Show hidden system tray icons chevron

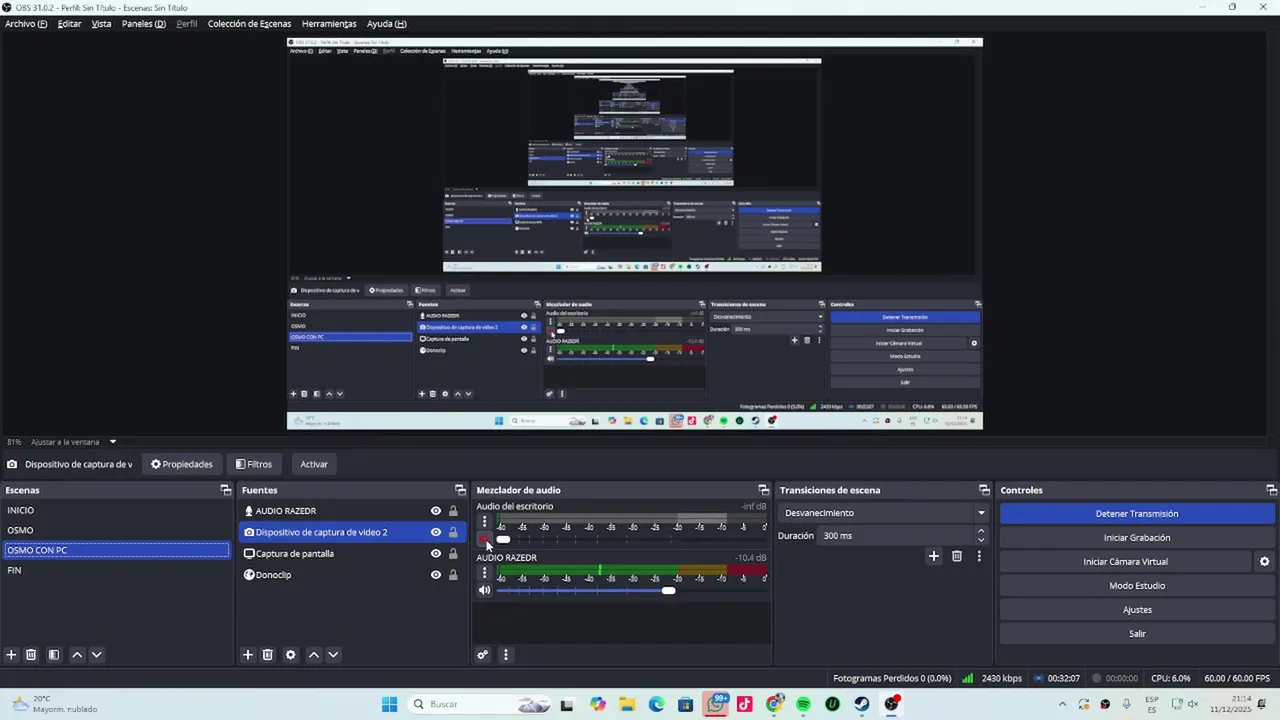[1062, 704]
